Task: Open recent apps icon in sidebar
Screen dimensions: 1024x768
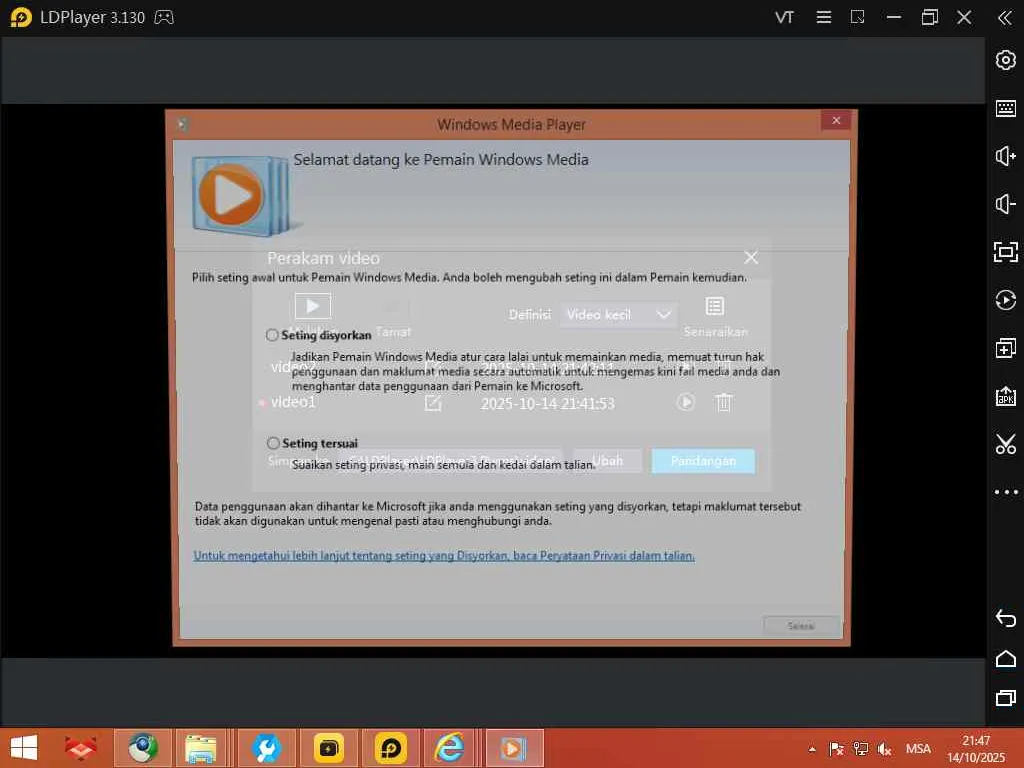Action: pyautogui.click(x=1005, y=698)
